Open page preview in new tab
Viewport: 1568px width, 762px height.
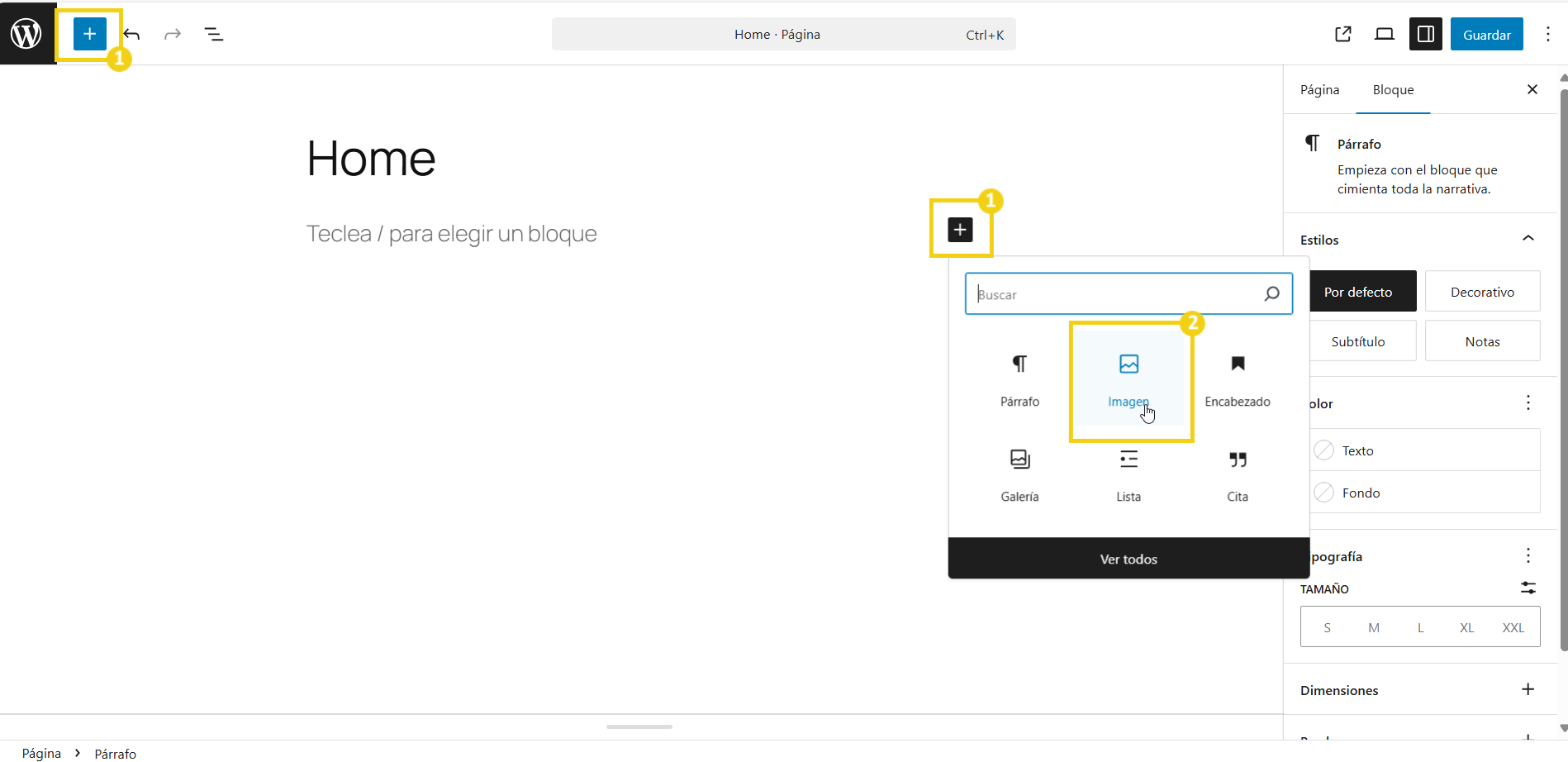pos(1343,34)
